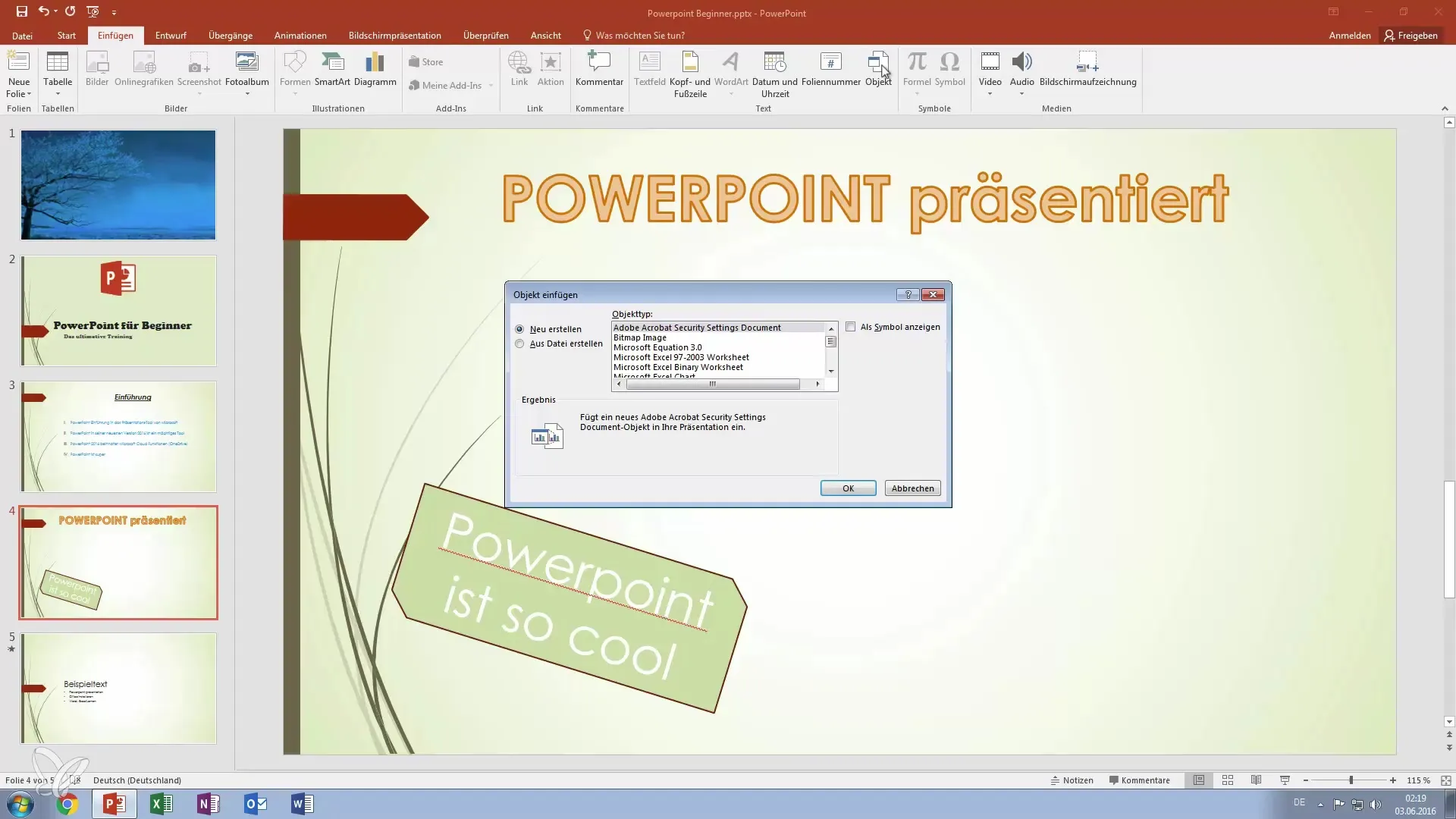Start Bildschirmaufzeichnung
Image resolution: width=1456 pixels, height=819 pixels.
click(x=1087, y=68)
